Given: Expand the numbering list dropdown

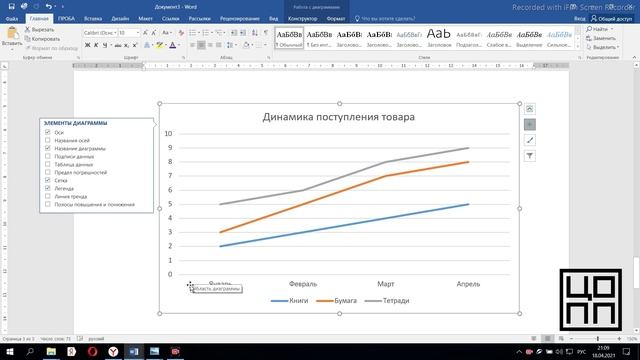Looking at the screenshot, I should (212, 33).
